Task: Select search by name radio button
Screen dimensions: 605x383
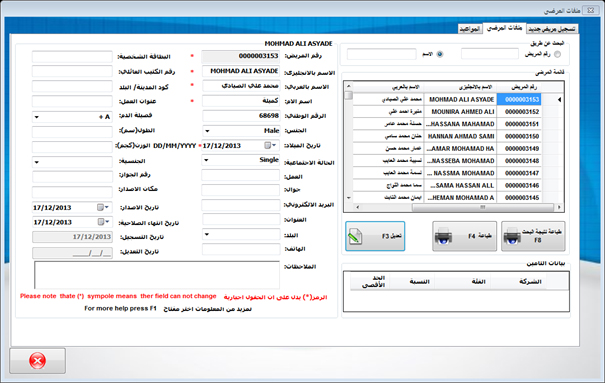Action: 440,54
